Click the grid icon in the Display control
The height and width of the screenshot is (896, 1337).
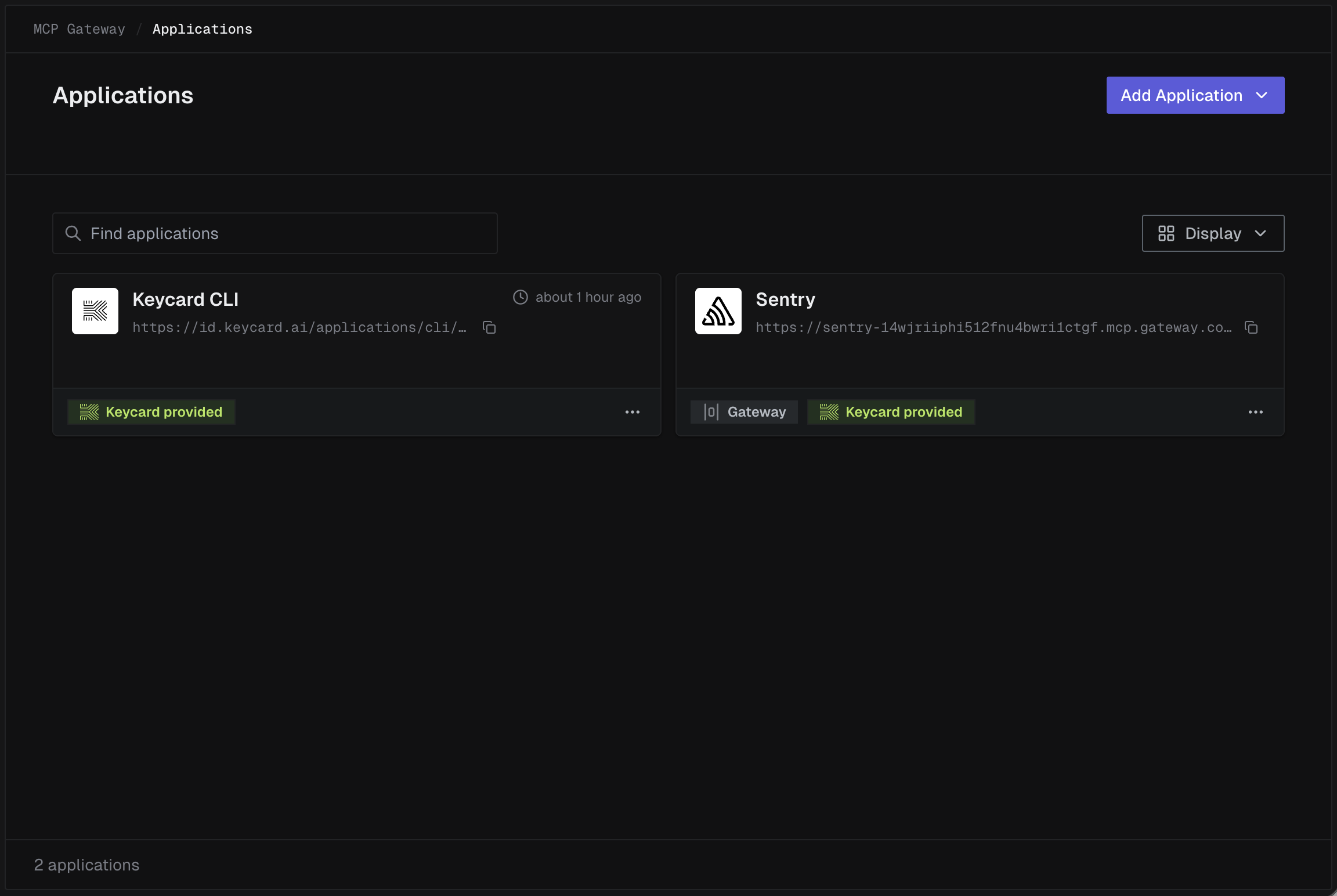[x=1166, y=233]
